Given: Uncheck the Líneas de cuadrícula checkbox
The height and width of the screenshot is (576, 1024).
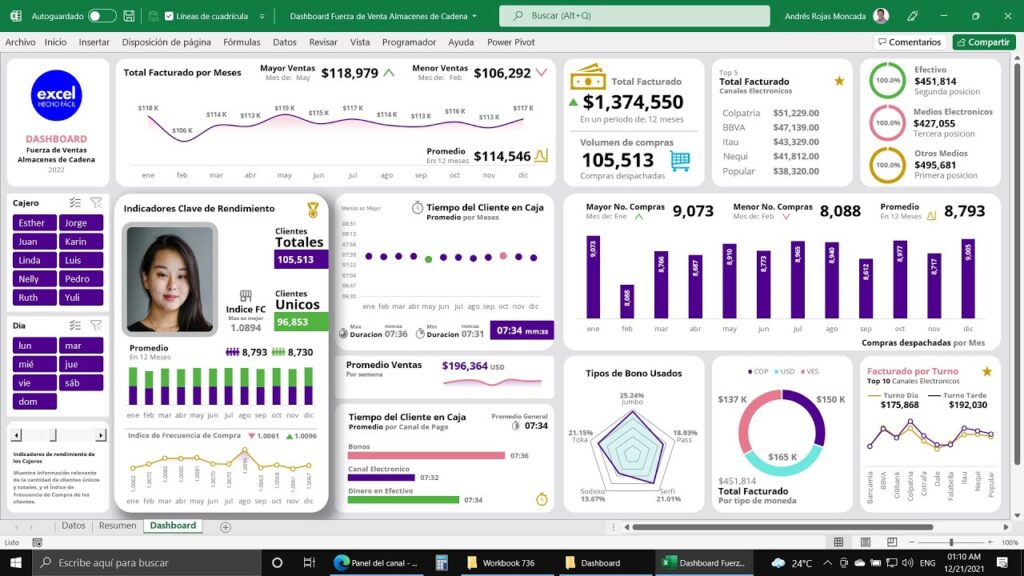Looking at the screenshot, I should 169,16.
